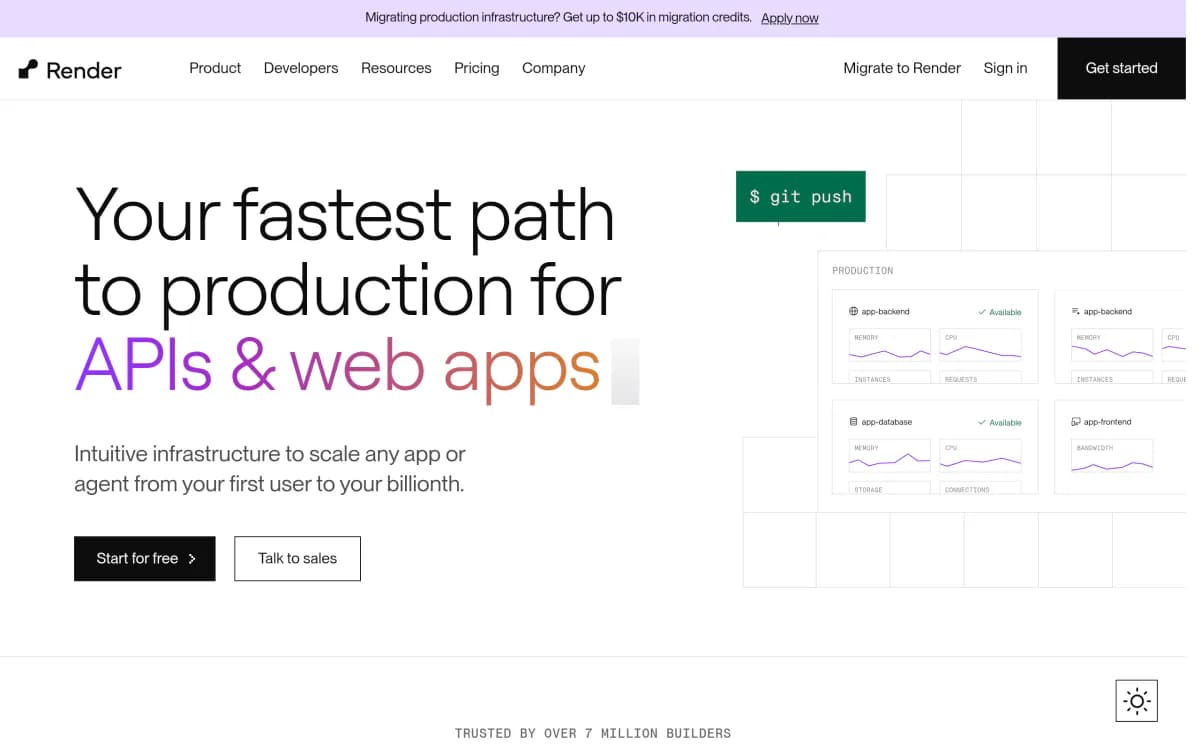
Task: Click the BANDWIDTH chart in the app-frontend card
Action: tap(1112, 456)
